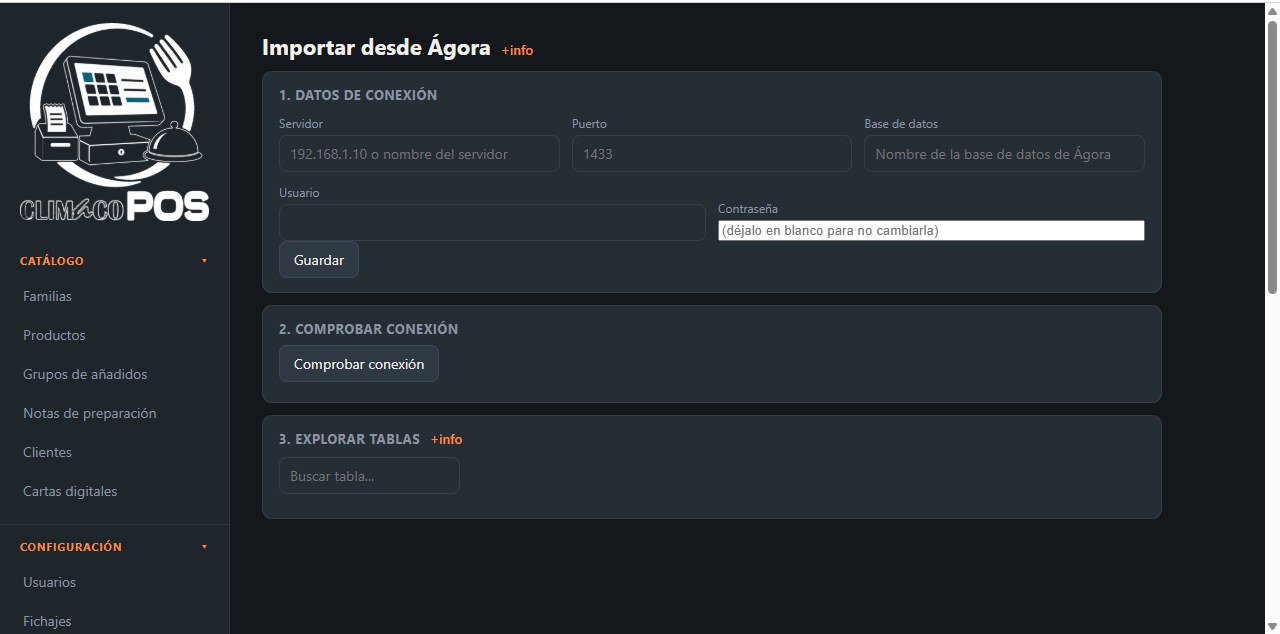The height and width of the screenshot is (634, 1280).
Task: Click +info next to Explorar tablas
Action: [x=446, y=439]
